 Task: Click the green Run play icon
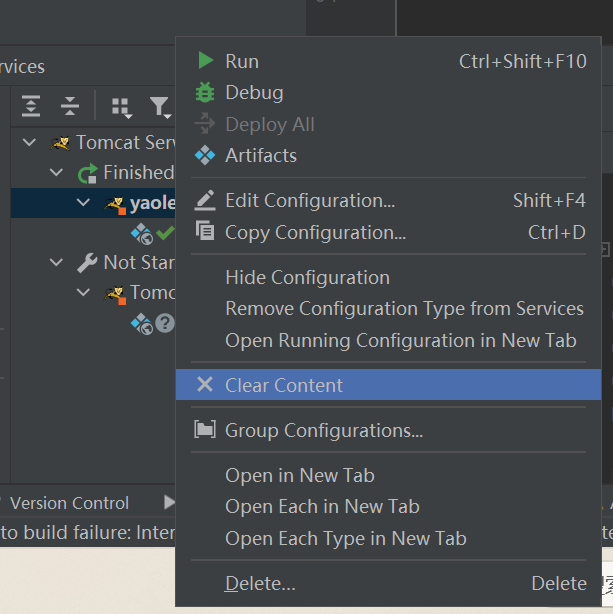(206, 61)
